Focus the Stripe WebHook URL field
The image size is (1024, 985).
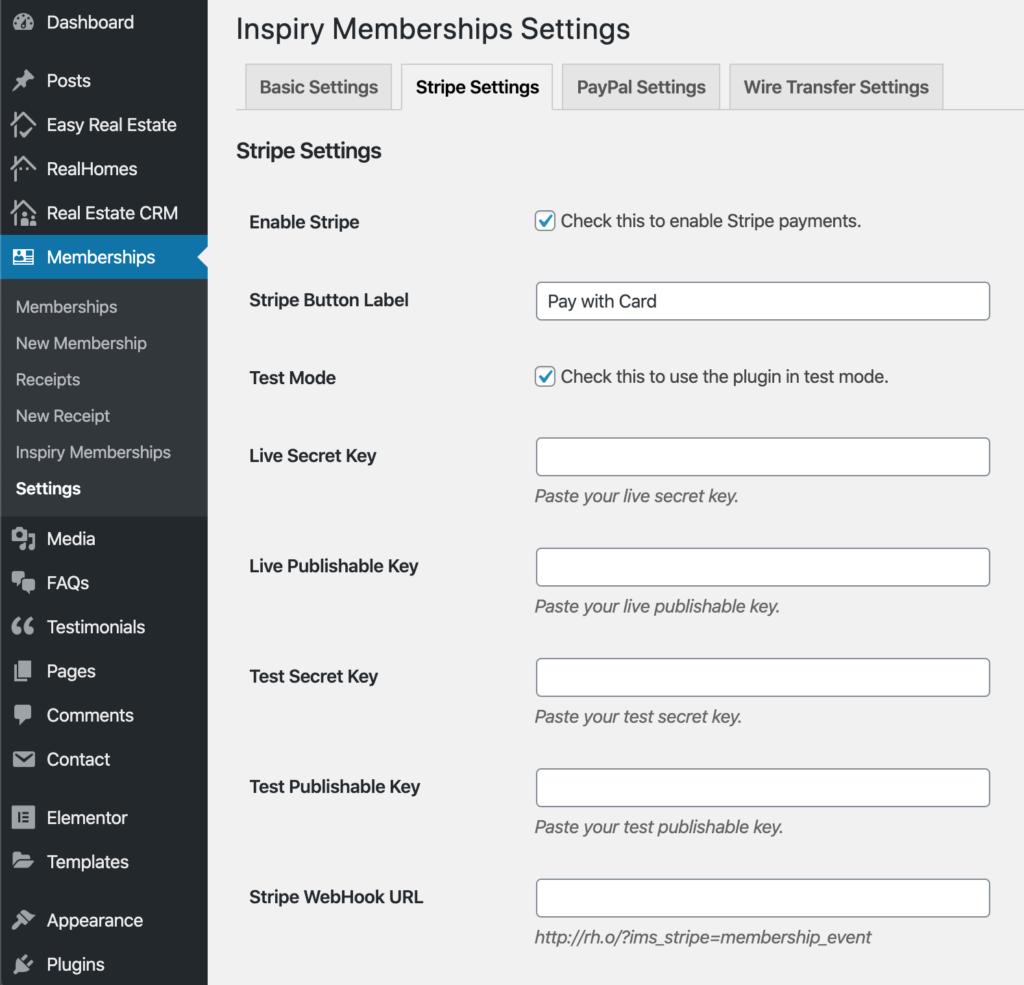tap(763, 898)
